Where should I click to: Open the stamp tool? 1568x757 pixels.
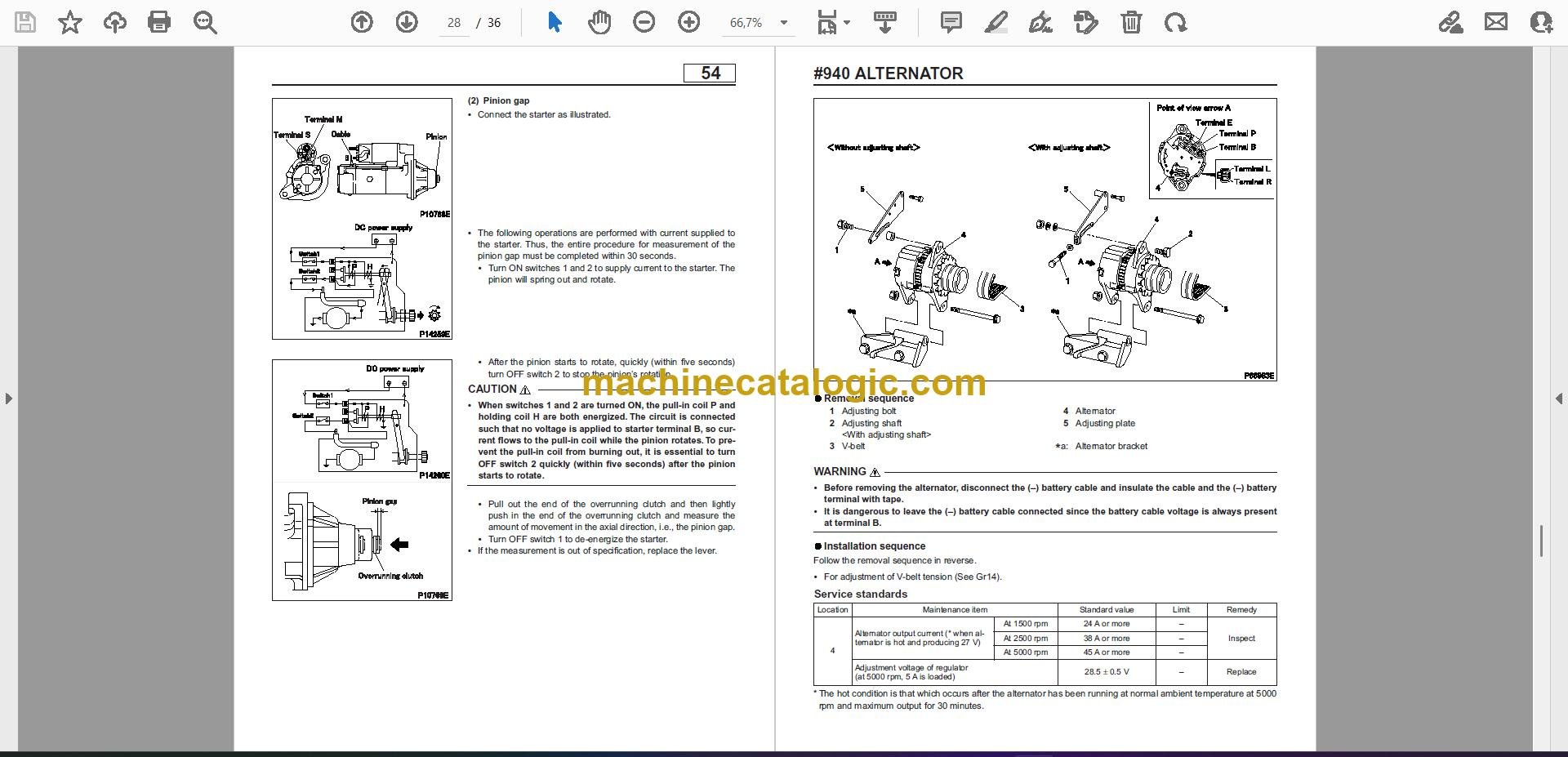point(1086,22)
